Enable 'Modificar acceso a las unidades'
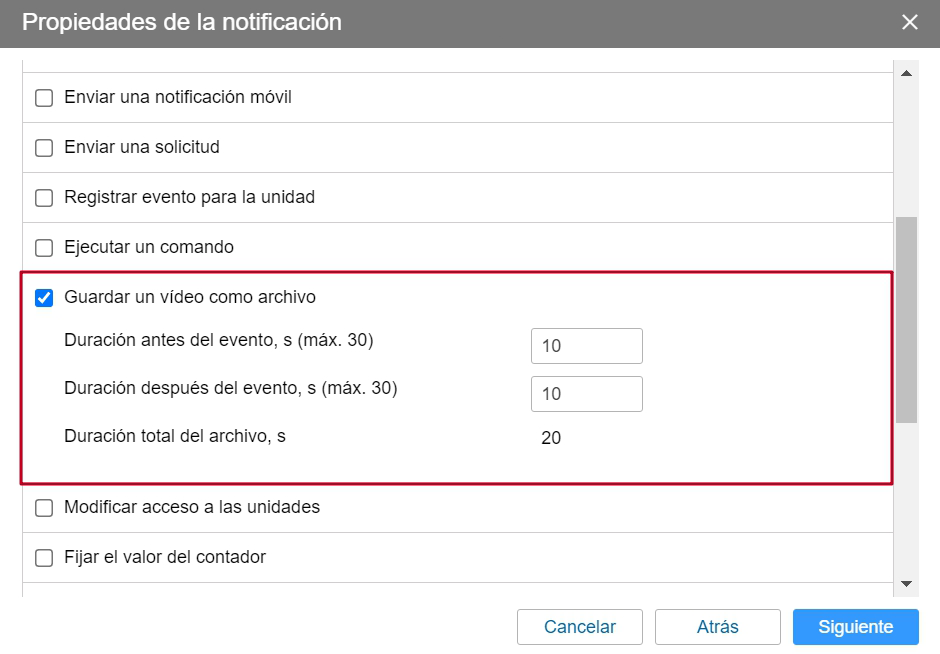940x654 pixels. pyautogui.click(x=44, y=507)
